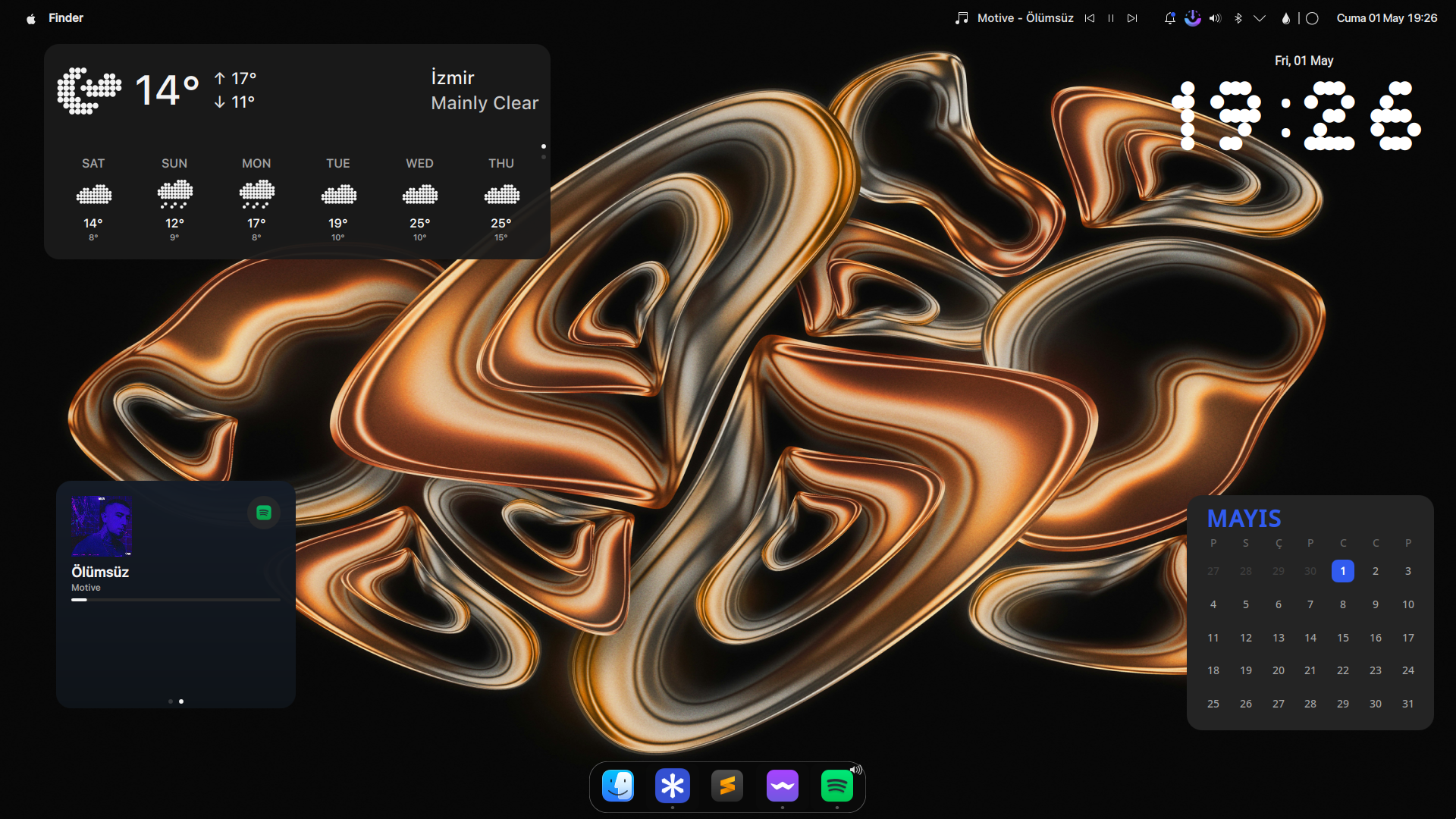Select the TUE forecast cloud icon
This screenshot has width=1456, height=819.
pyautogui.click(x=339, y=194)
